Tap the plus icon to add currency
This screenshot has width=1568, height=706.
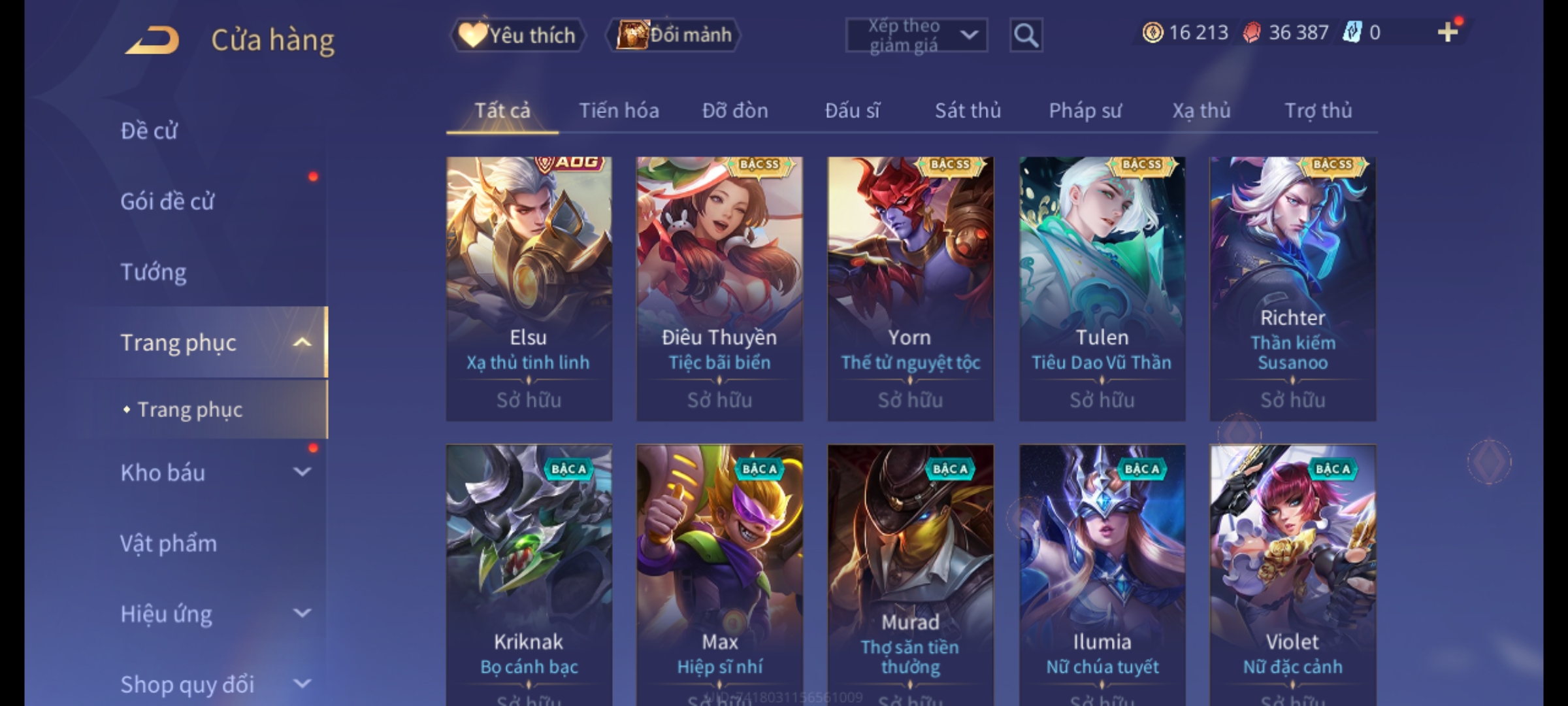(x=1448, y=32)
